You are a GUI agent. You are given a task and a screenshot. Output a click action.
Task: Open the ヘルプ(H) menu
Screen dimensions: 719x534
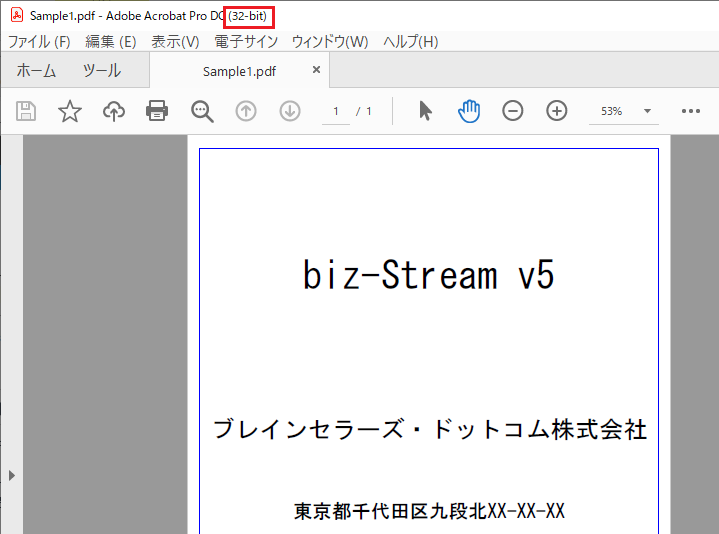point(410,42)
